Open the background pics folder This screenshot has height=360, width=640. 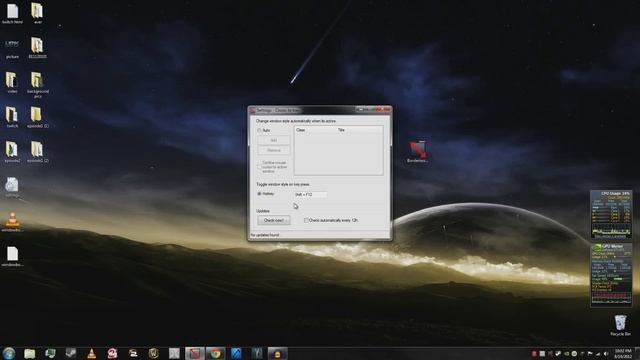38,84
